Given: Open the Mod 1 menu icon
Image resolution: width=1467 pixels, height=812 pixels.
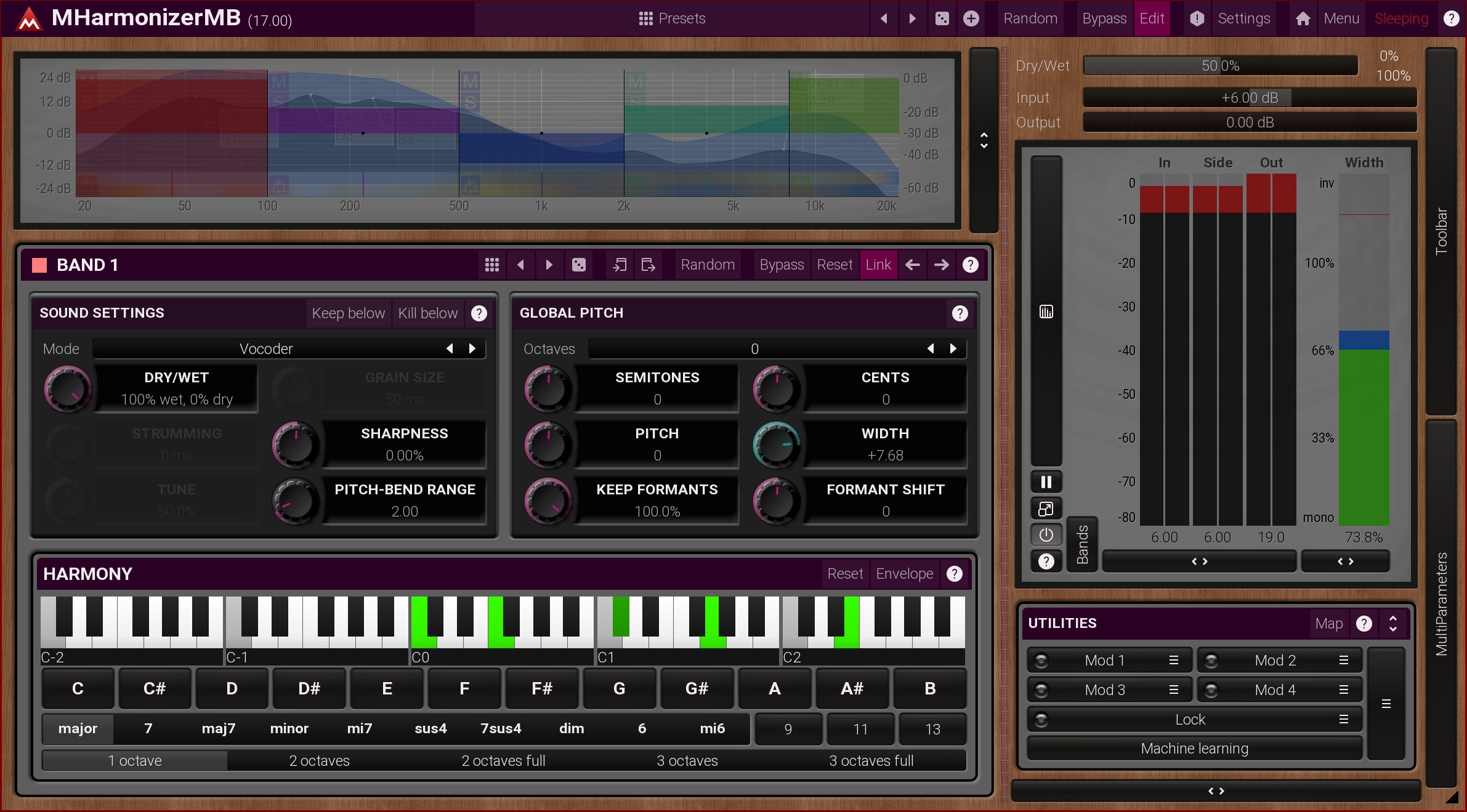Looking at the screenshot, I should 1173,661.
